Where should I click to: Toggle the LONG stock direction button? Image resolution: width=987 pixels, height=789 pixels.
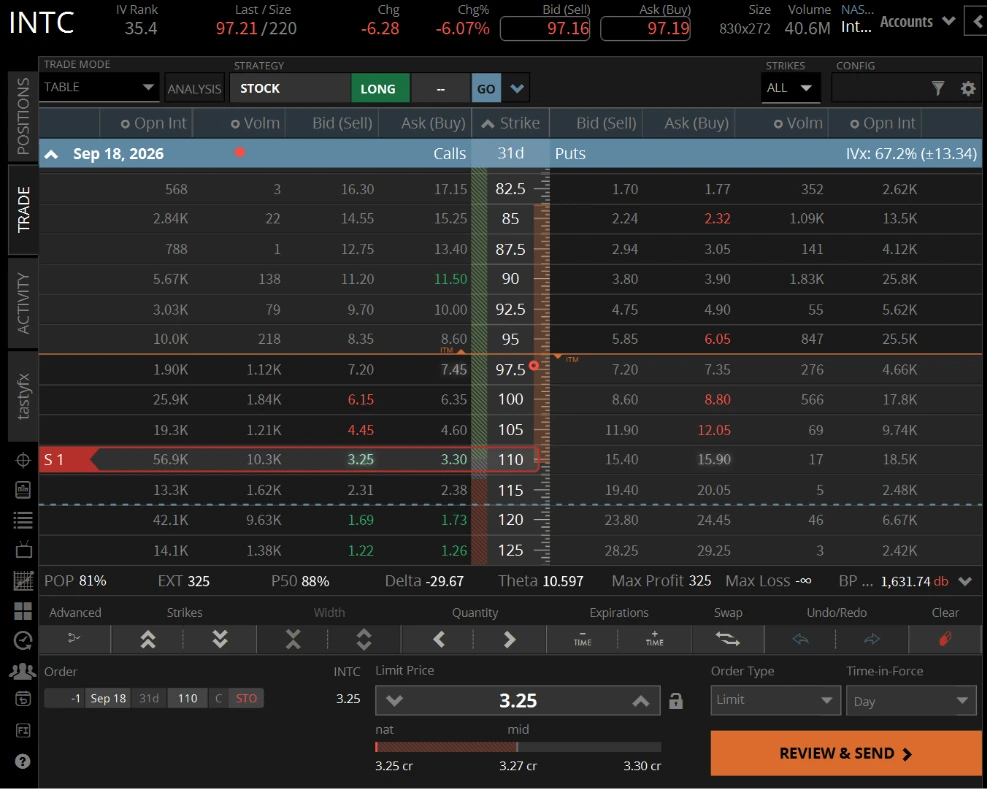click(x=380, y=88)
